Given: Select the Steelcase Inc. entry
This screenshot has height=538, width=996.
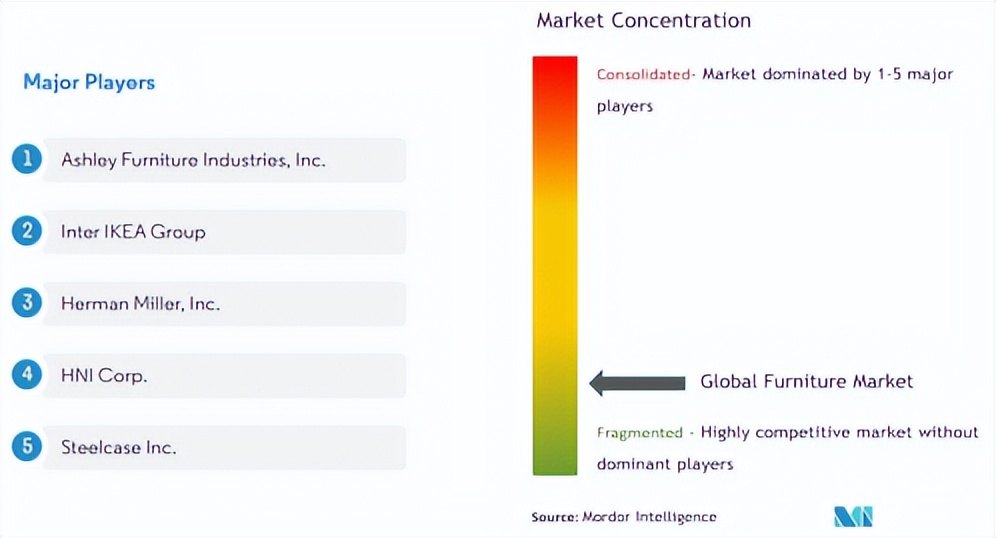Looking at the screenshot, I should click(118, 448).
